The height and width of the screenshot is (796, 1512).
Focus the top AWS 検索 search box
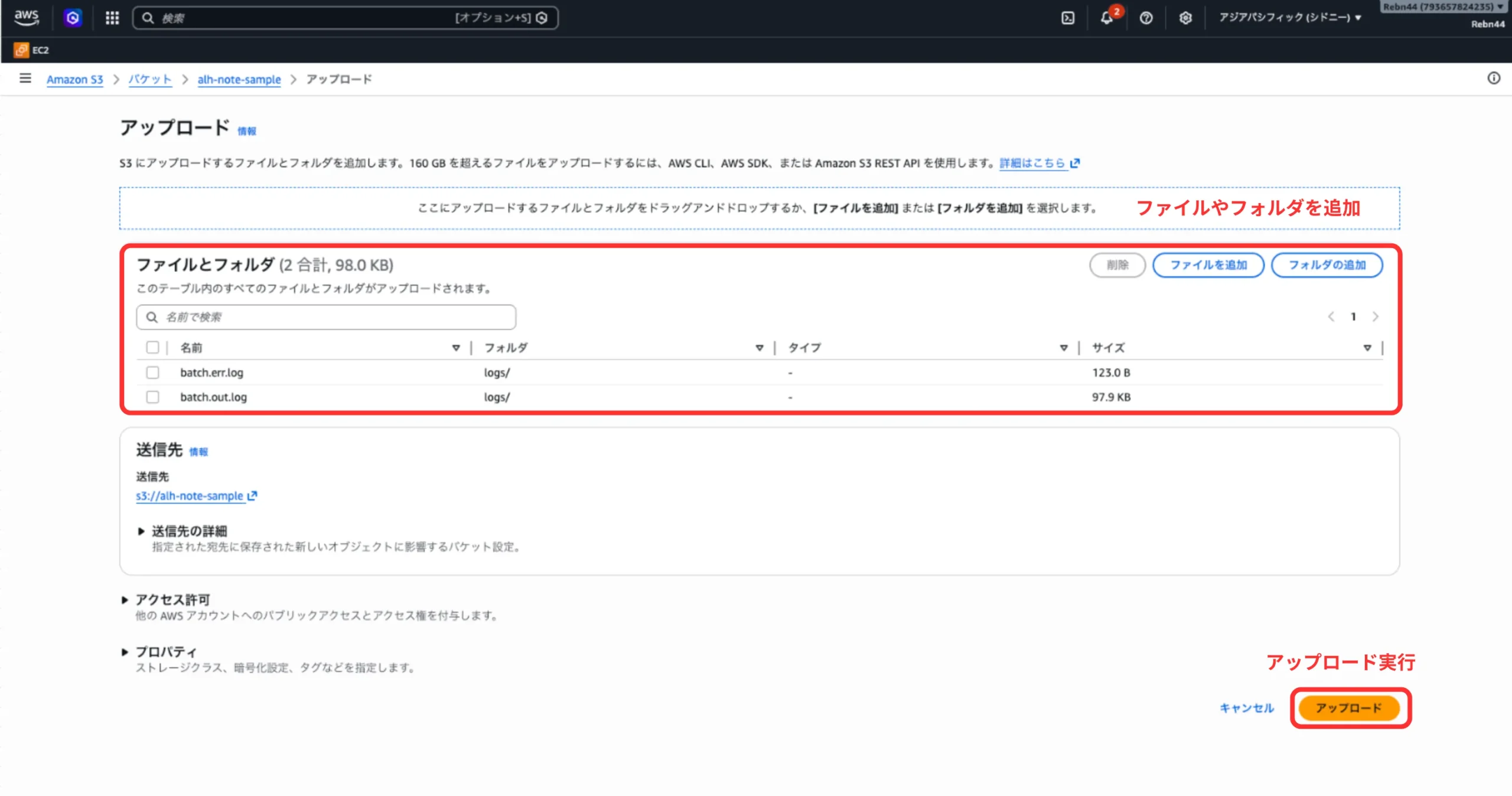pos(346,18)
